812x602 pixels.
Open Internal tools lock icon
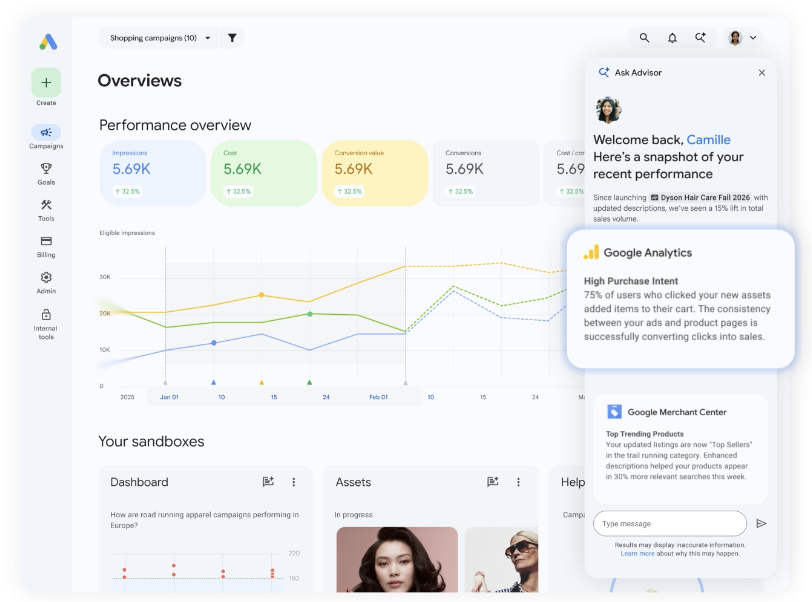coord(46,314)
